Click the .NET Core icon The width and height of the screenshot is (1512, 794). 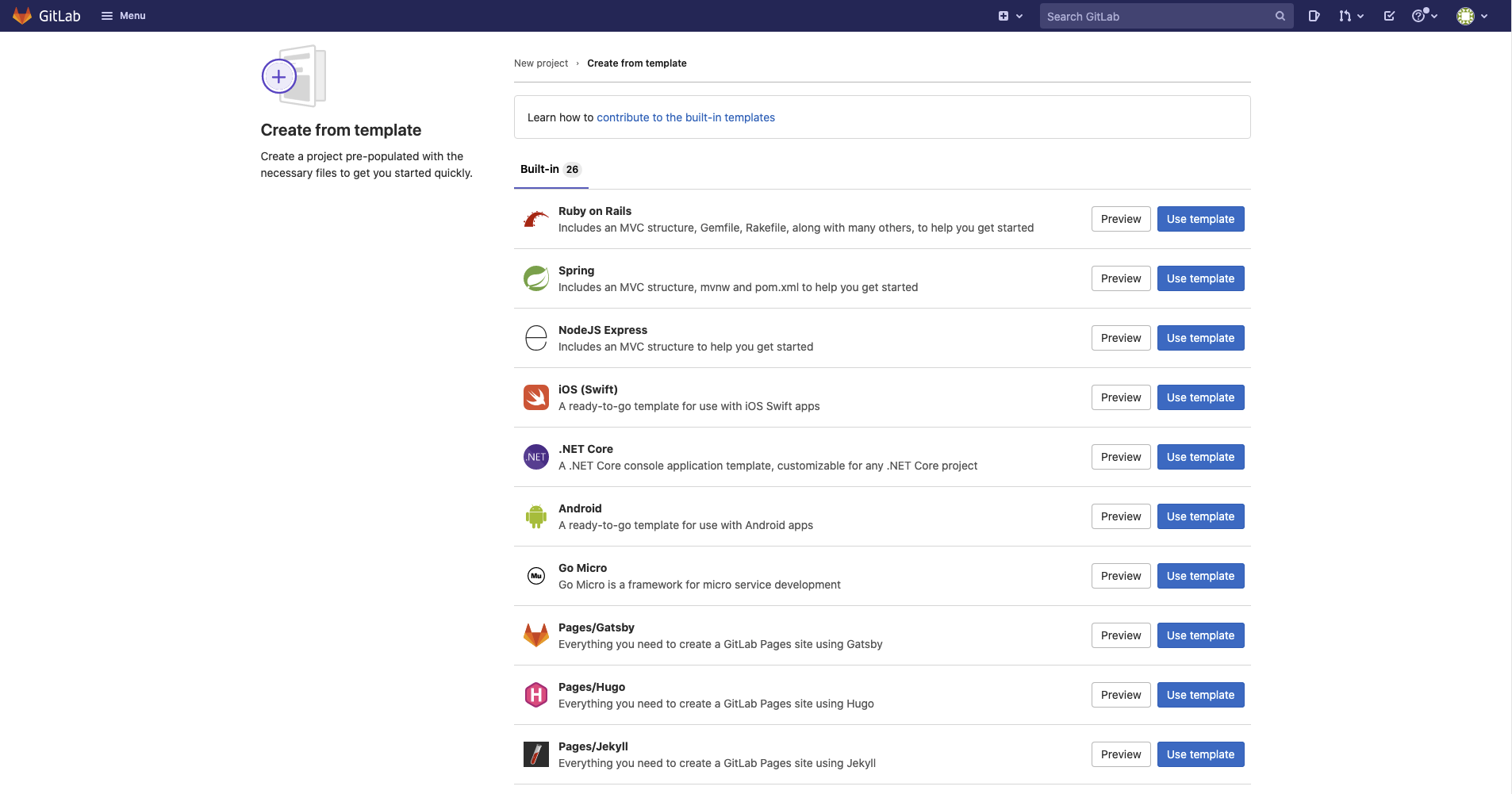pyautogui.click(x=536, y=457)
